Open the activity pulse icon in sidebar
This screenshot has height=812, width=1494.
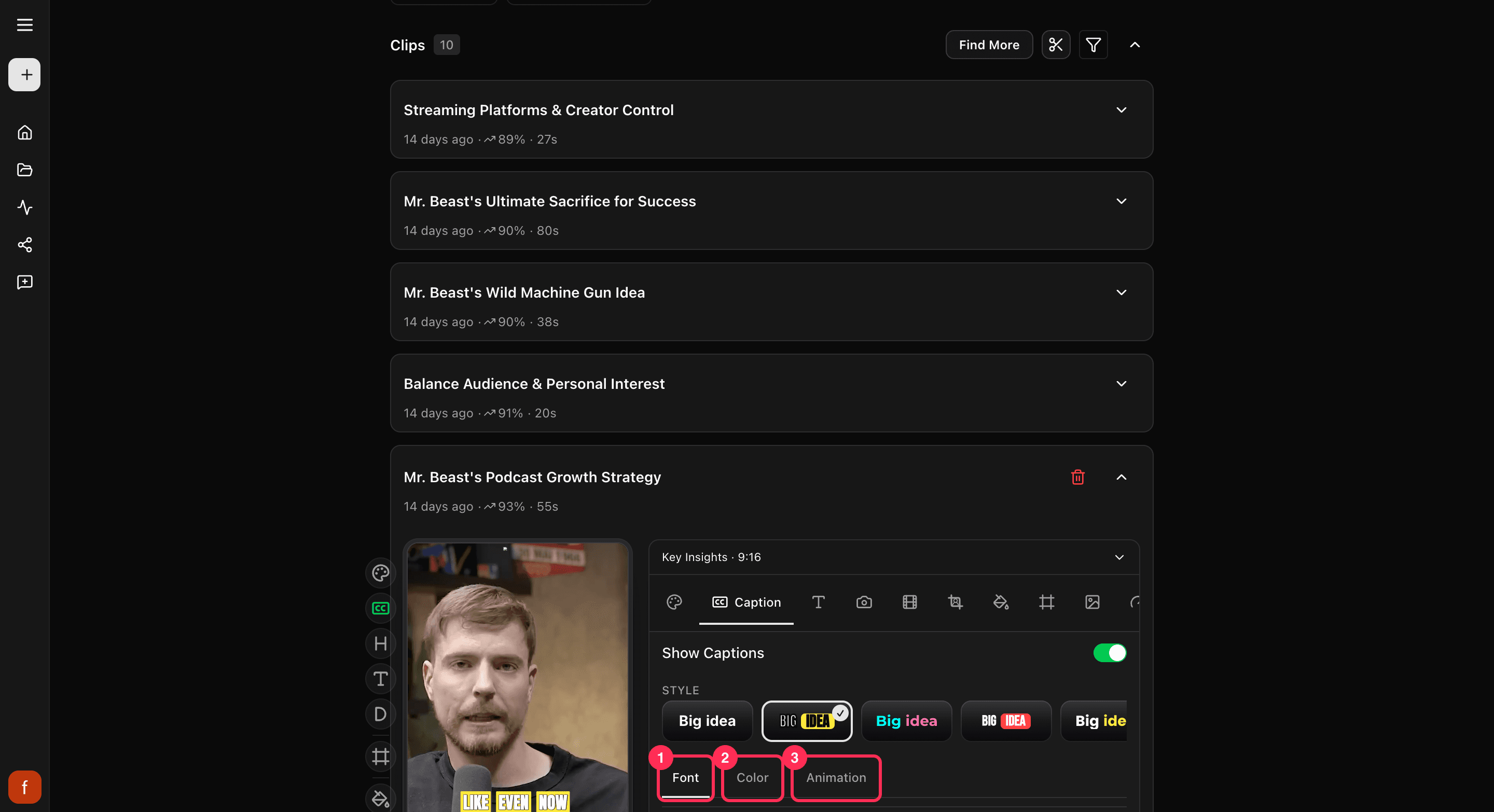tap(24, 207)
